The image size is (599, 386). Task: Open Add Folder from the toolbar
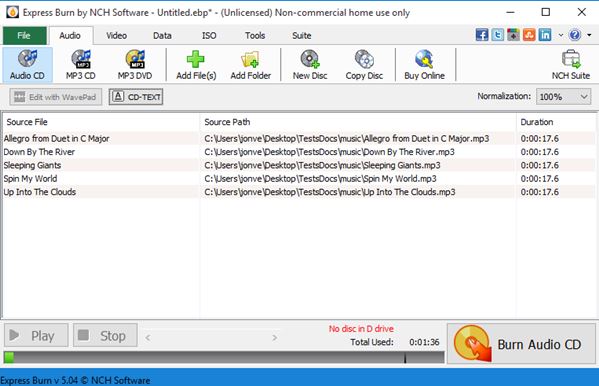(x=251, y=65)
